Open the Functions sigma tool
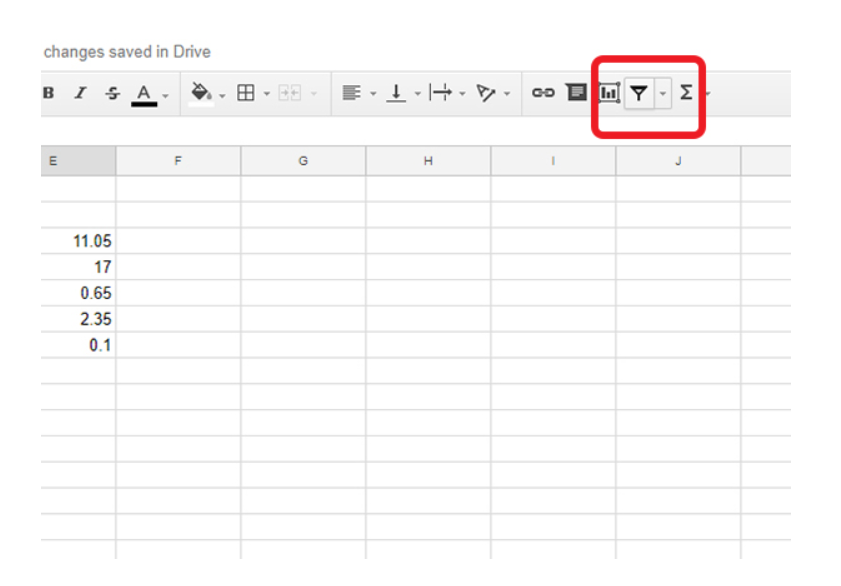 point(687,92)
